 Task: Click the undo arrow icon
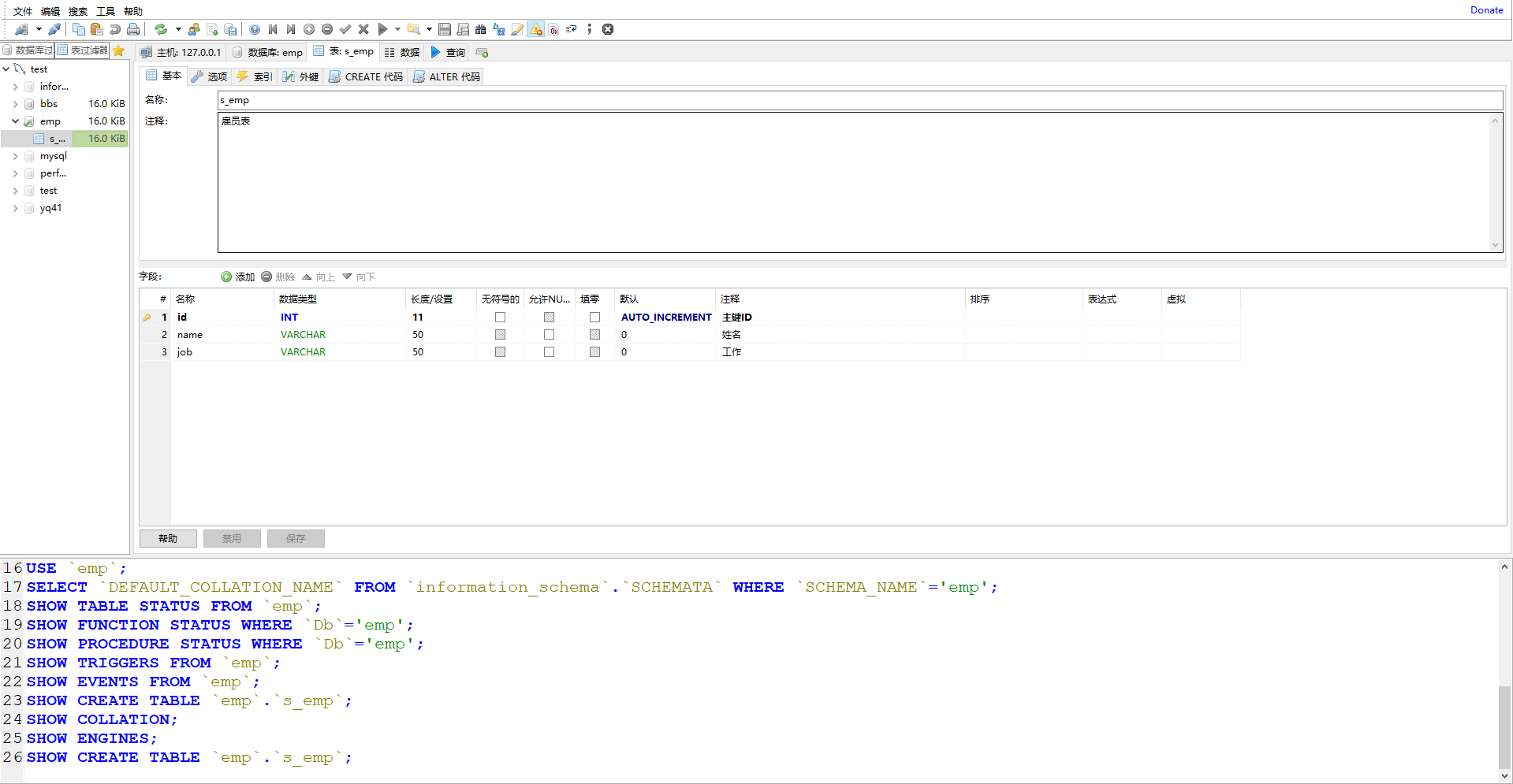click(x=115, y=29)
